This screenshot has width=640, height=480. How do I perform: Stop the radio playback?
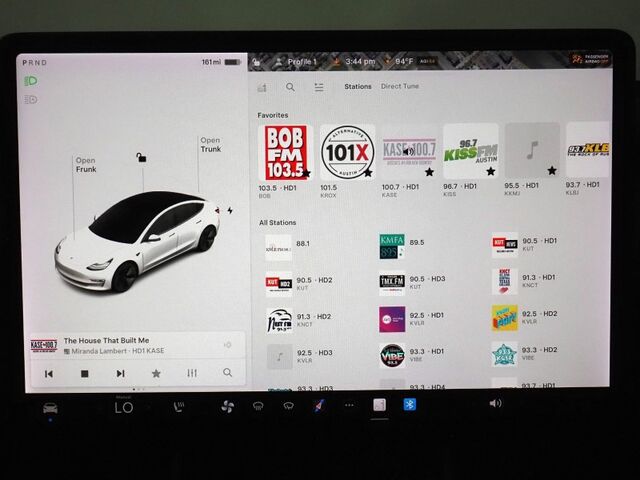click(84, 373)
